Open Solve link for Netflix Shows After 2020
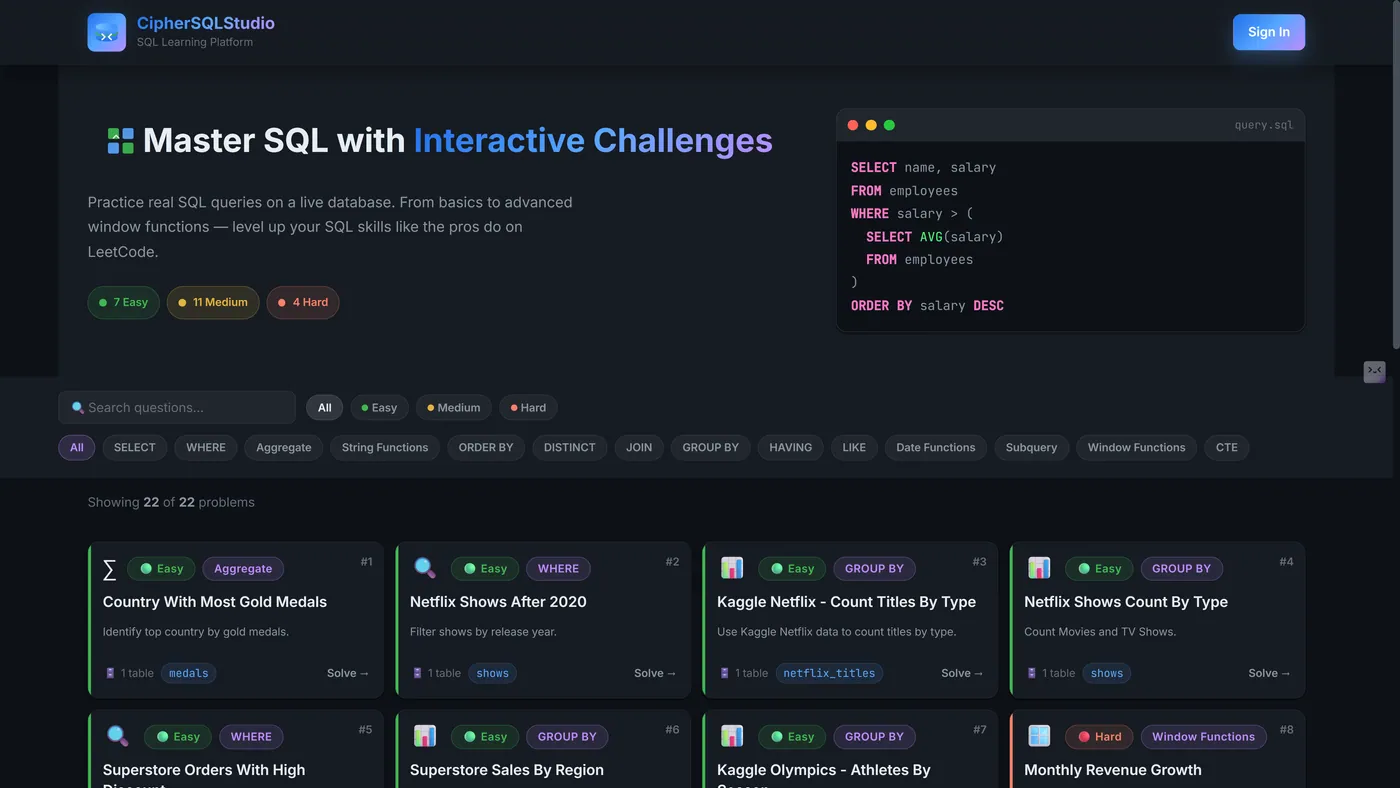 [x=655, y=673]
